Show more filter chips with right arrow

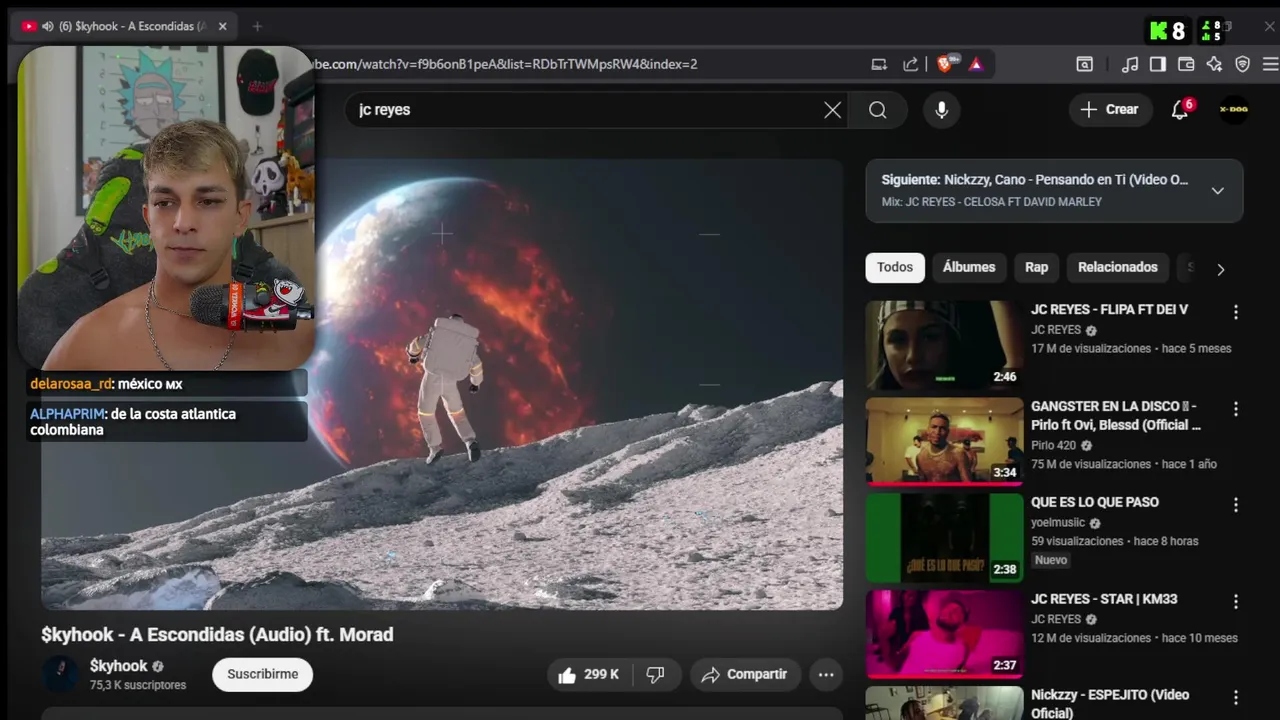[1220, 268]
